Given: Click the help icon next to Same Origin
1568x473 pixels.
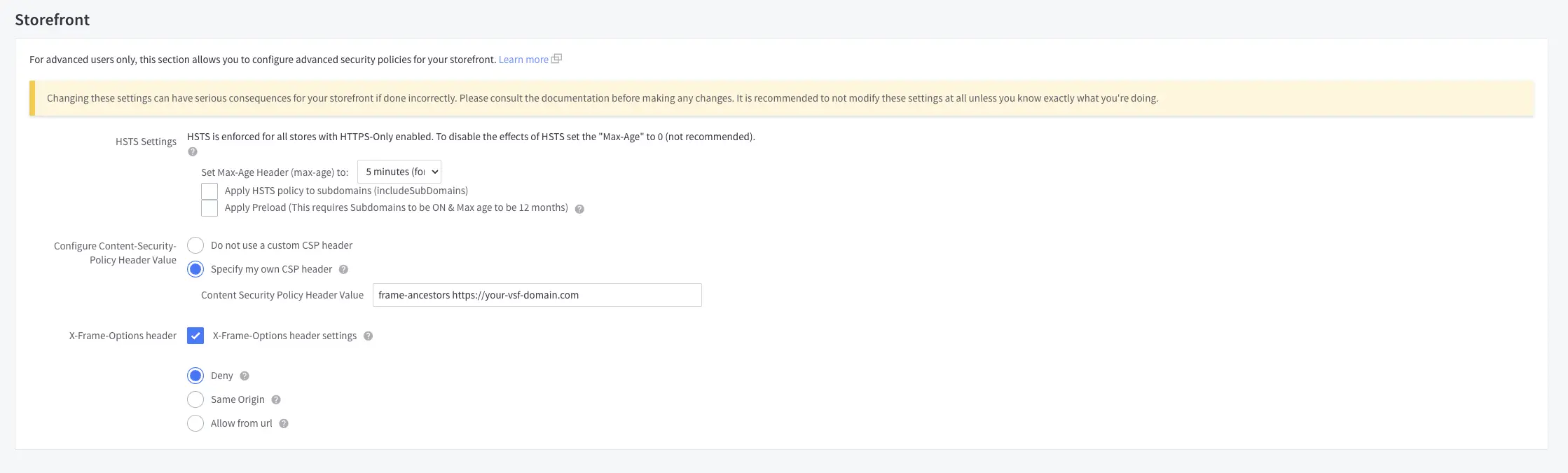Looking at the screenshot, I should [276, 400].
